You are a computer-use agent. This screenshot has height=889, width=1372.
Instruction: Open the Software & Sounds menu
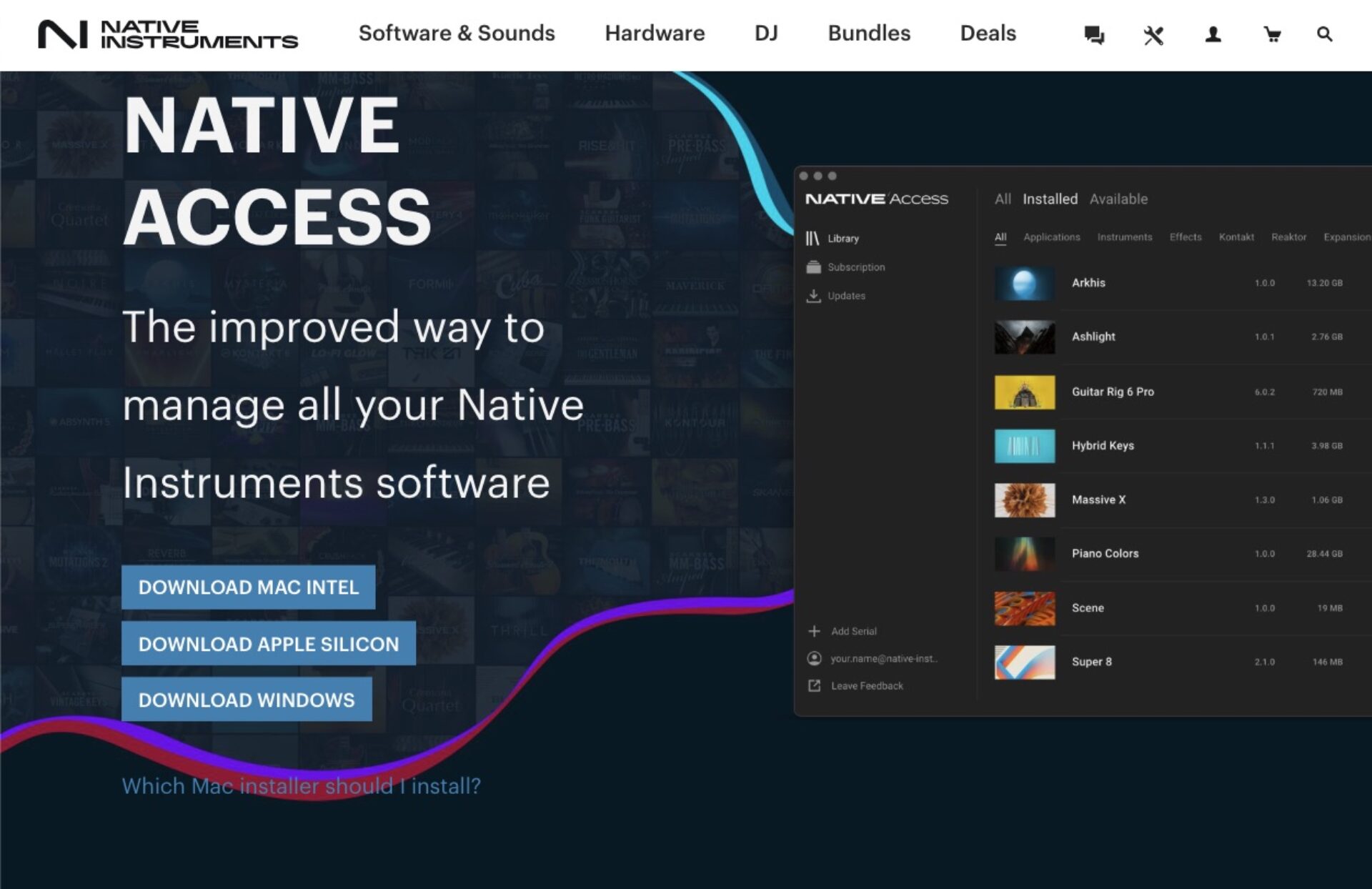coord(457,34)
